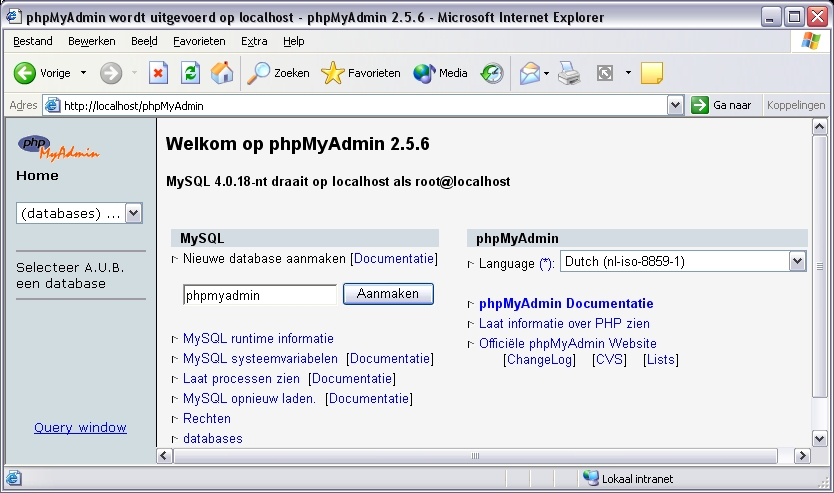Open the databases link
834x493 pixels.
point(213,438)
